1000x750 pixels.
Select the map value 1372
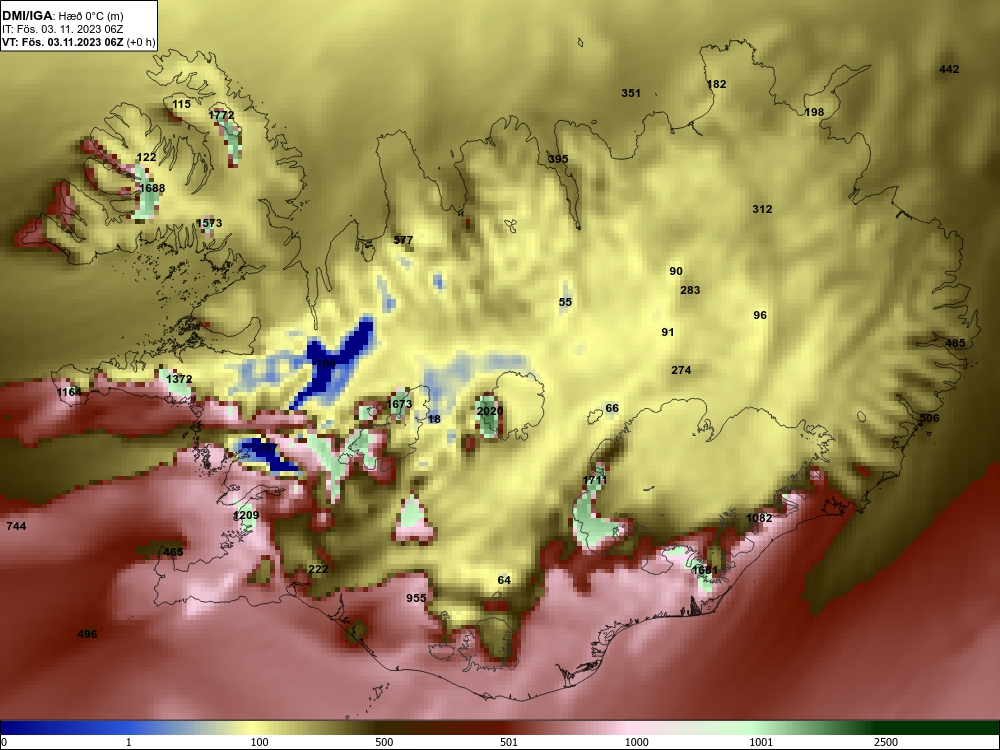click(179, 379)
